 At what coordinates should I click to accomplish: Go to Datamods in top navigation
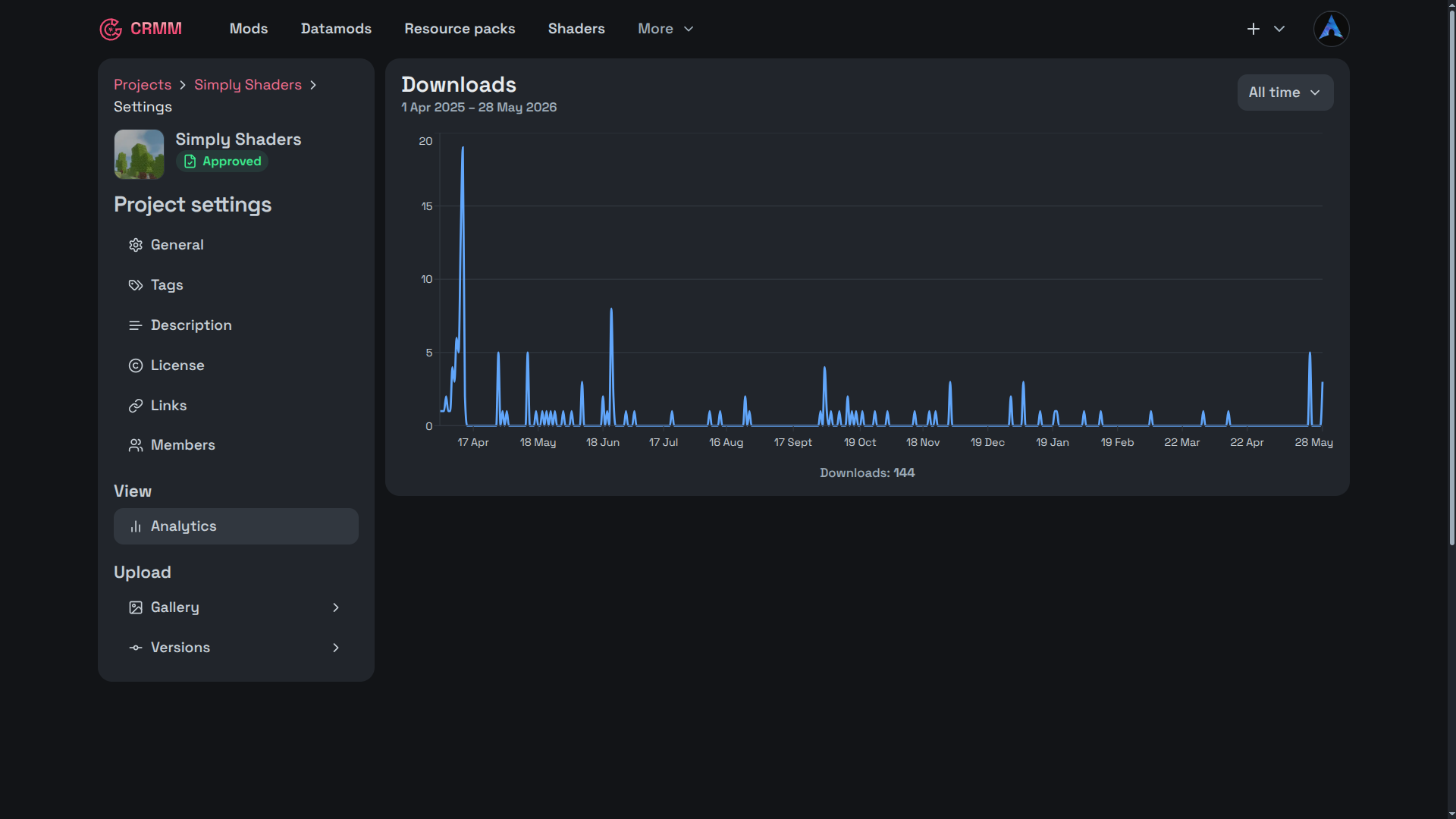pyautogui.click(x=336, y=29)
